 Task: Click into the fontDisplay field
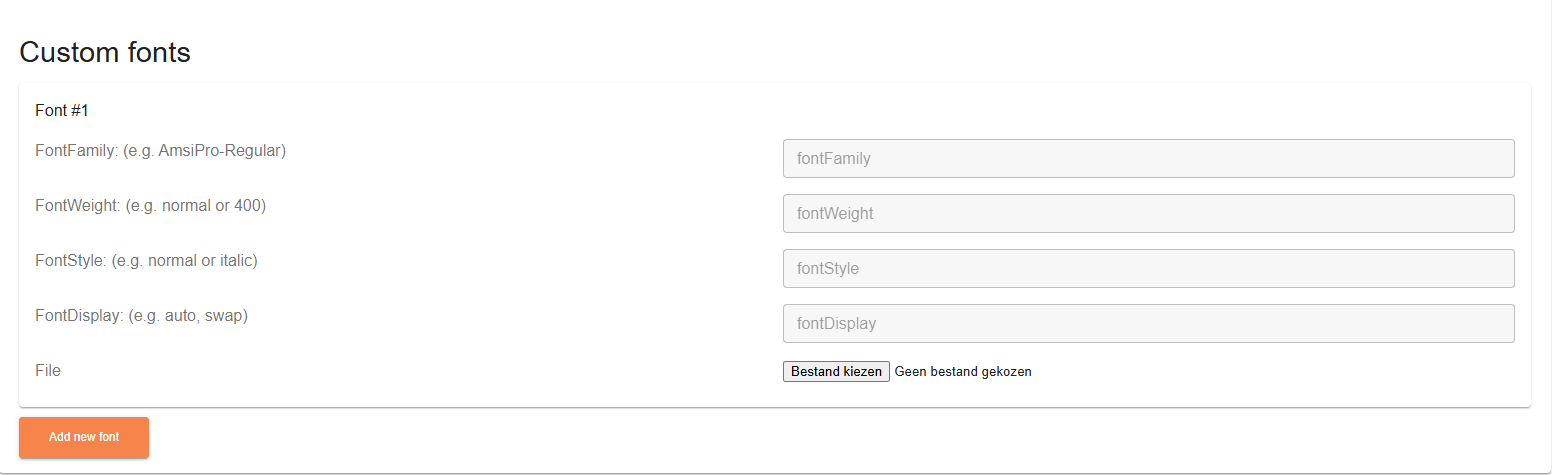tap(1148, 323)
